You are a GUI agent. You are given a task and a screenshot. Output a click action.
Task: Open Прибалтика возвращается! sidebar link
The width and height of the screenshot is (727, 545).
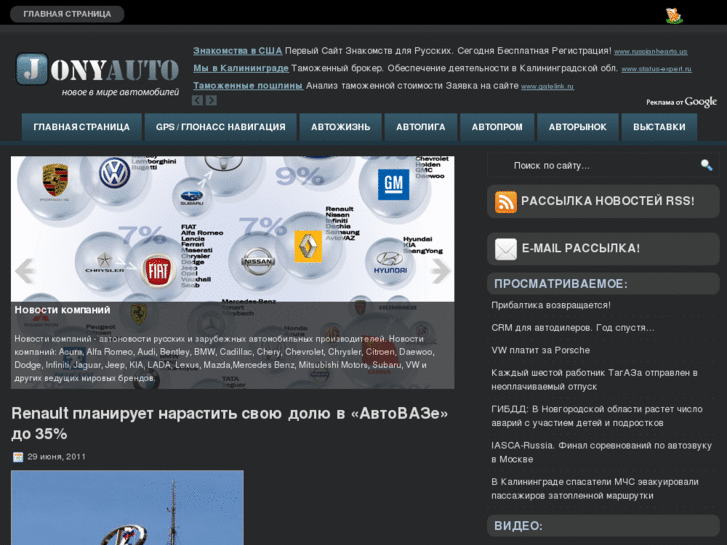[x=551, y=305]
